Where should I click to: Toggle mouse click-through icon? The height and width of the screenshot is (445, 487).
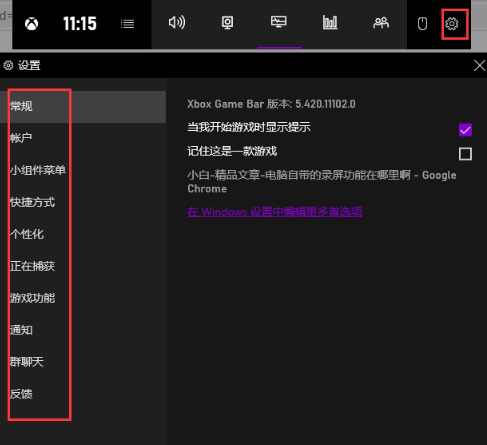(x=422, y=24)
